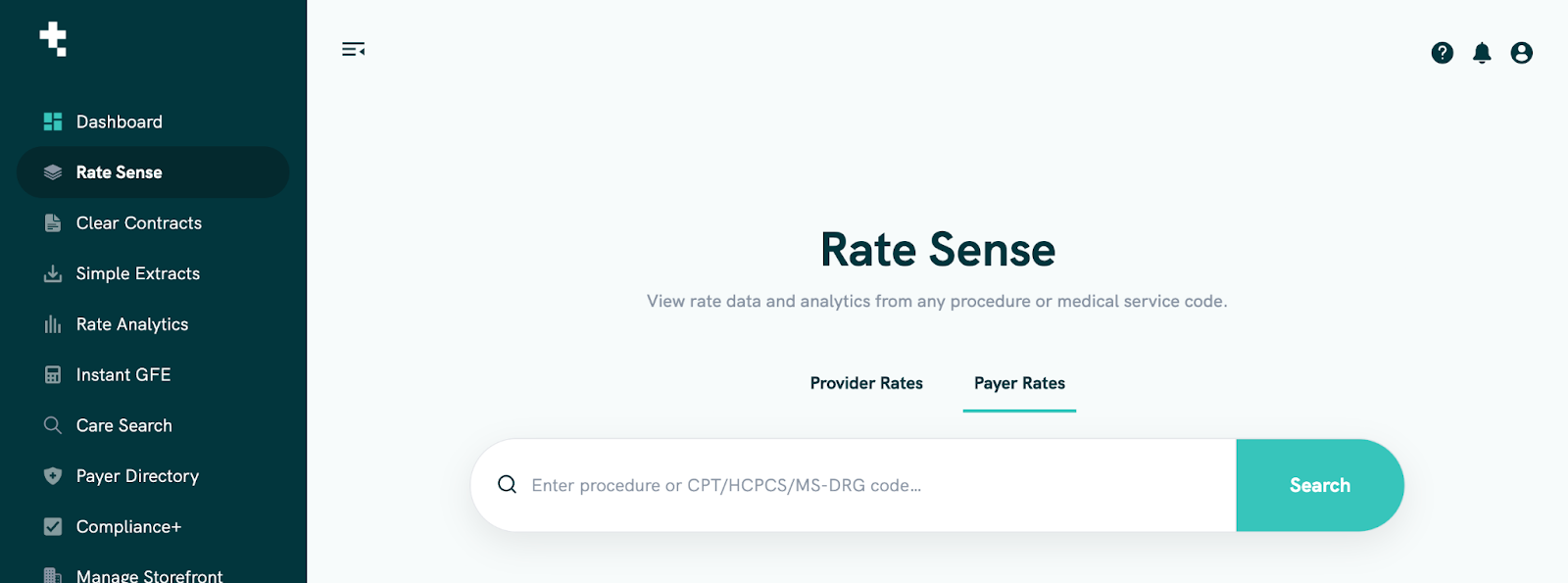Image resolution: width=1568 pixels, height=583 pixels.
Task: Focus the procedure code search field
Action: pyautogui.click(x=862, y=485)
